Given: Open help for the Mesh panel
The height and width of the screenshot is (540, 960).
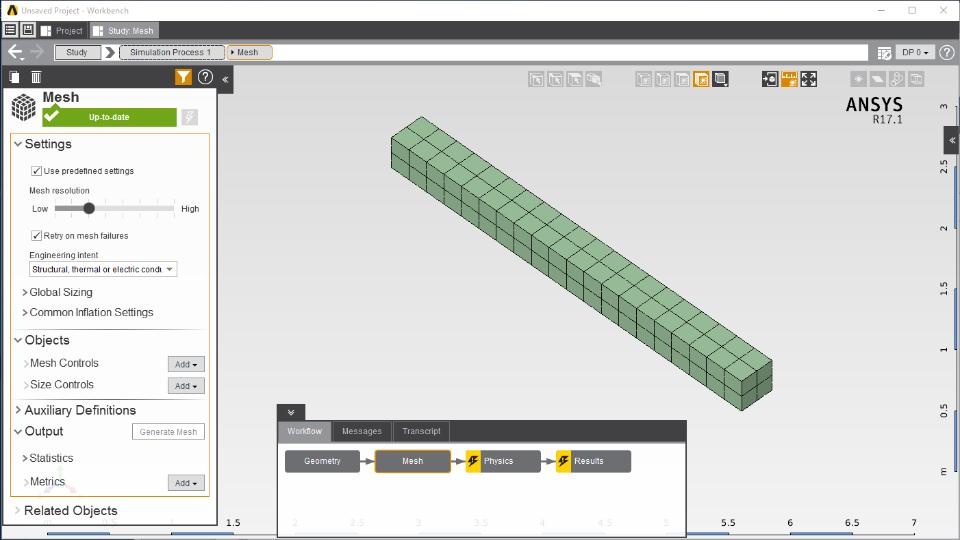Looking at the screenshot, I should tap(206, 77).
